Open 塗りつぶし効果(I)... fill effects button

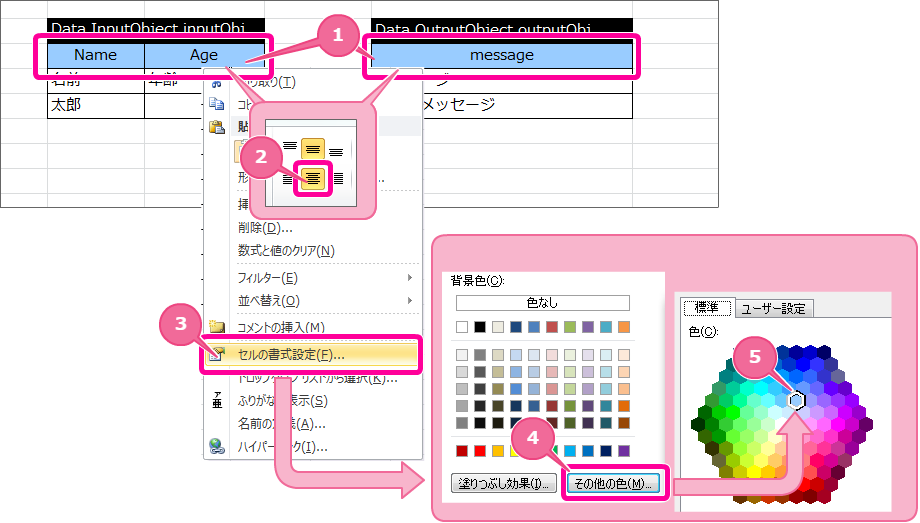503,484
